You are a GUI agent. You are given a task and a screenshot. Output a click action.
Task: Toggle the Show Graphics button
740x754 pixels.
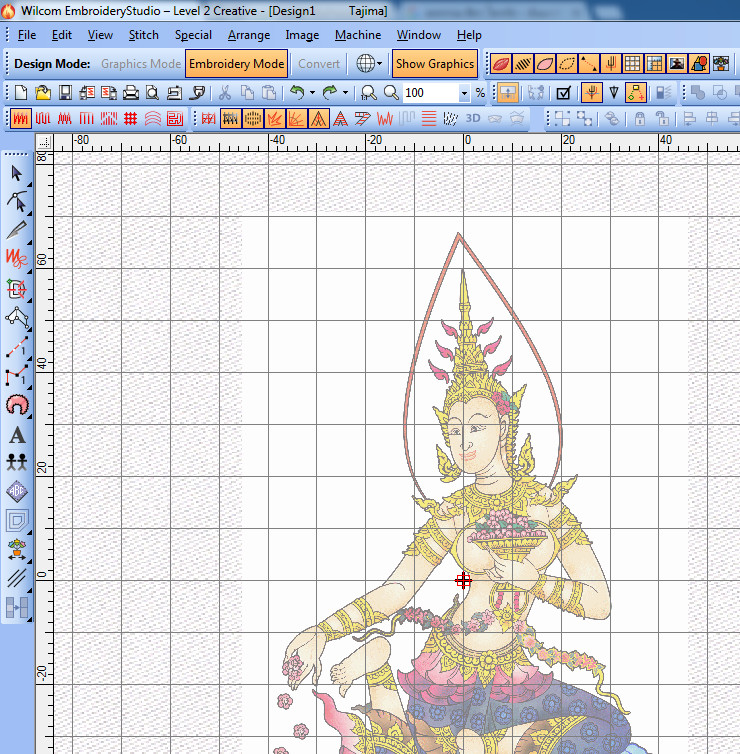[435, 63]
